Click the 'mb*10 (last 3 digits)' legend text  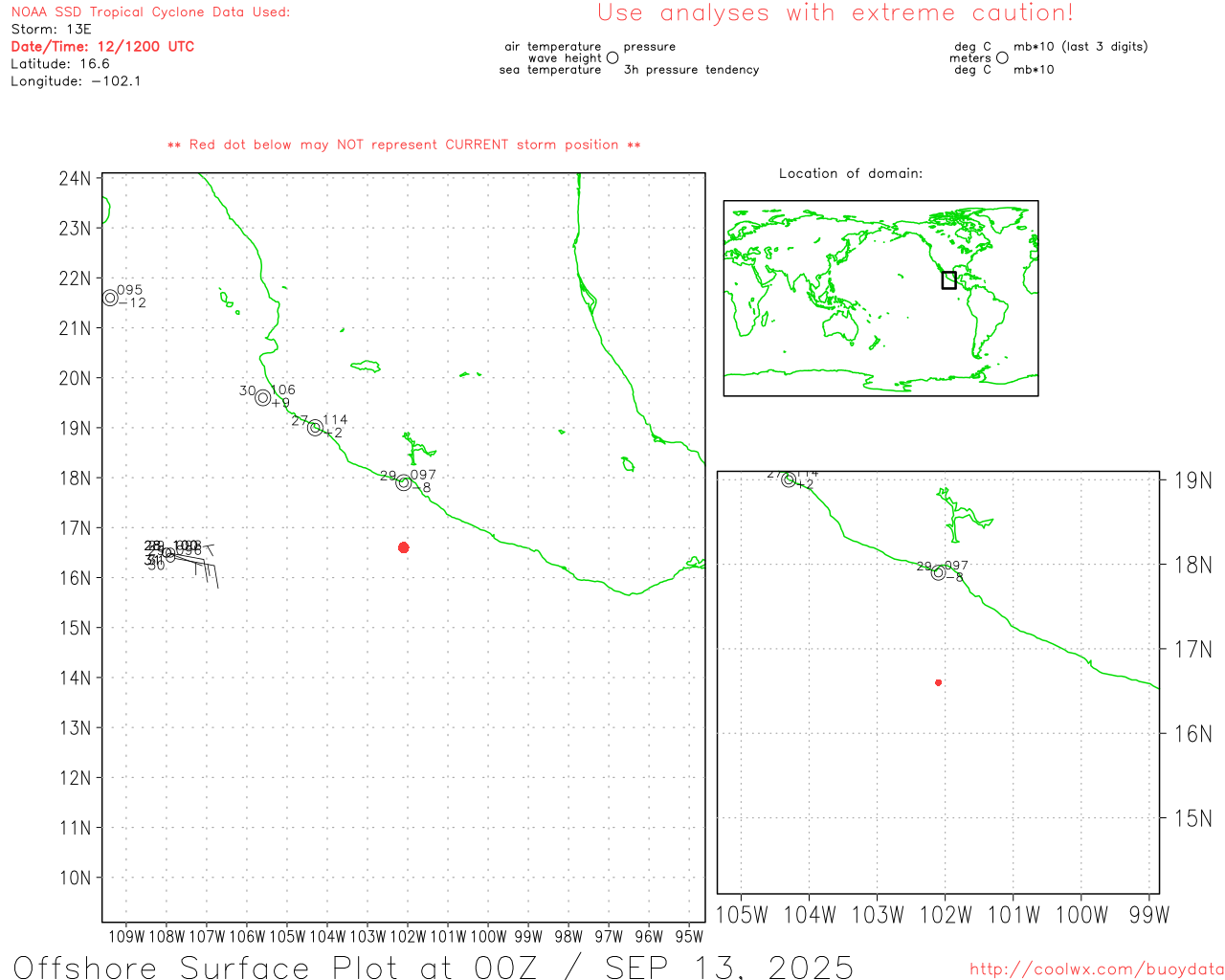(x=1080, y=47)
